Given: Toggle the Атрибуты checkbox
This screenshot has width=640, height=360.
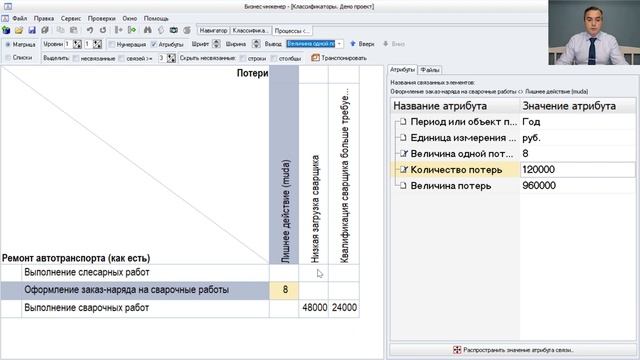Looking at the screenshot, I should click(x=153, y=44).
